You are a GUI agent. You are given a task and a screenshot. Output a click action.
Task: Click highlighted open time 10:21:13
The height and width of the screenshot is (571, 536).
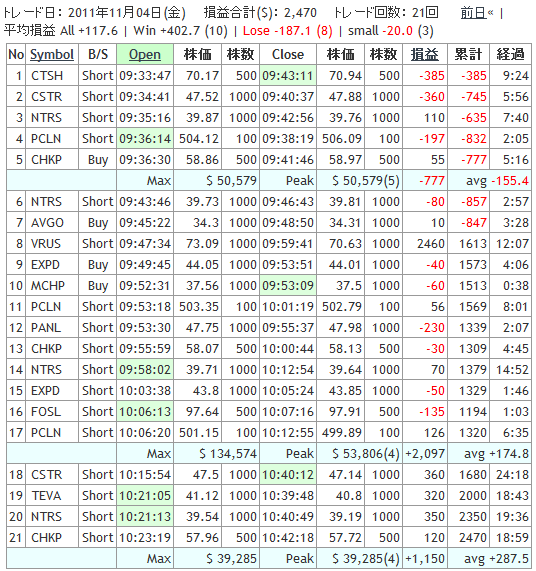(x=145, y=517)
